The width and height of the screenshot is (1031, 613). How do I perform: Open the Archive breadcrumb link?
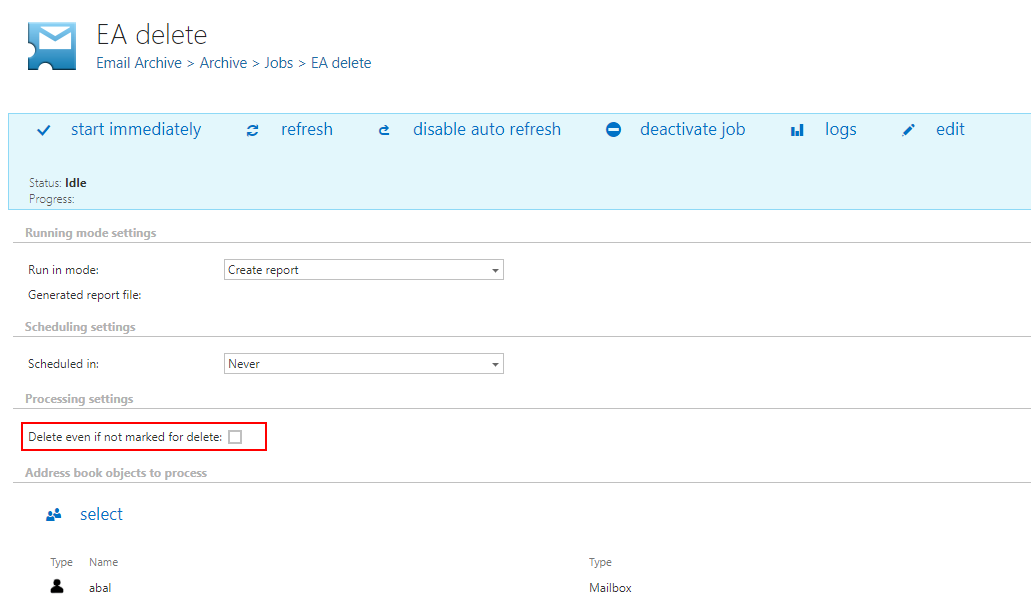pyautogui.click(x=222, y=62)
